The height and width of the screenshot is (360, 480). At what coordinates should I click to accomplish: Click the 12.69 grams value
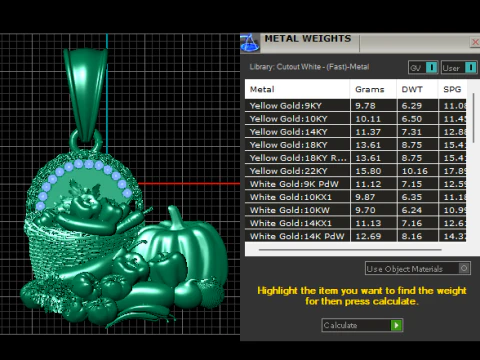tap(368, 236)
